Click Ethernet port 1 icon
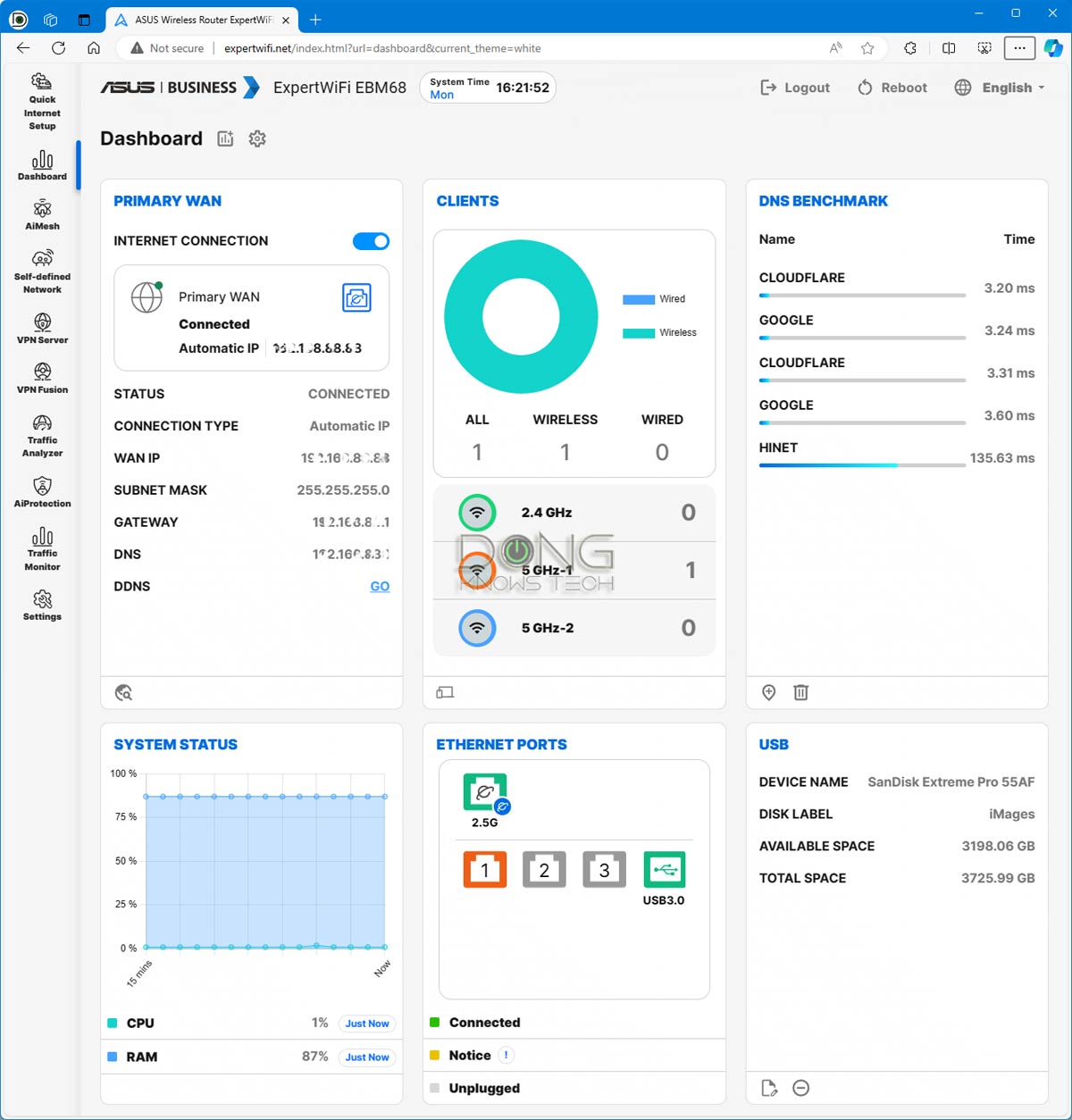Viewport: 1072px width, 1120px height. pos(485,869)
